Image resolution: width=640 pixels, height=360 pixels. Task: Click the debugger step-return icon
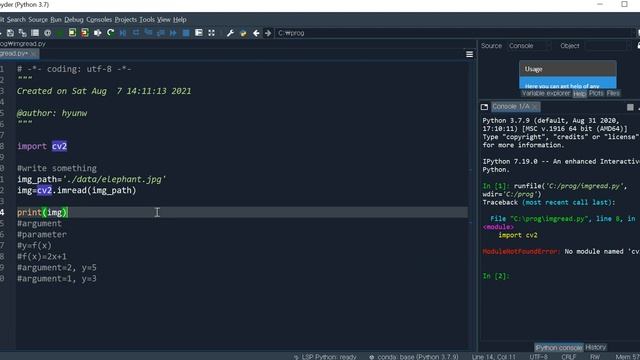[161, 33]
